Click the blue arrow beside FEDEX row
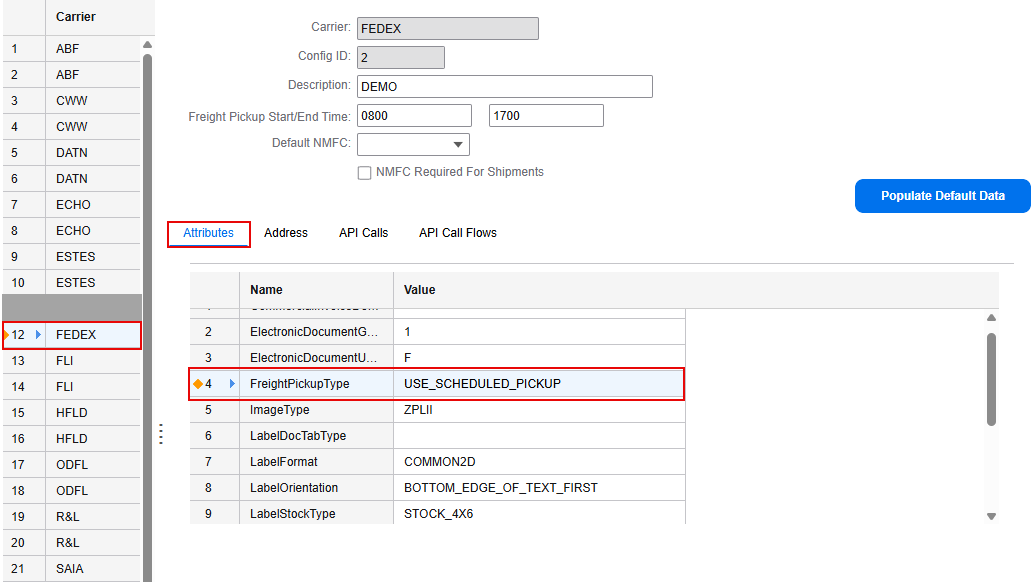 [x=38, y=334]
